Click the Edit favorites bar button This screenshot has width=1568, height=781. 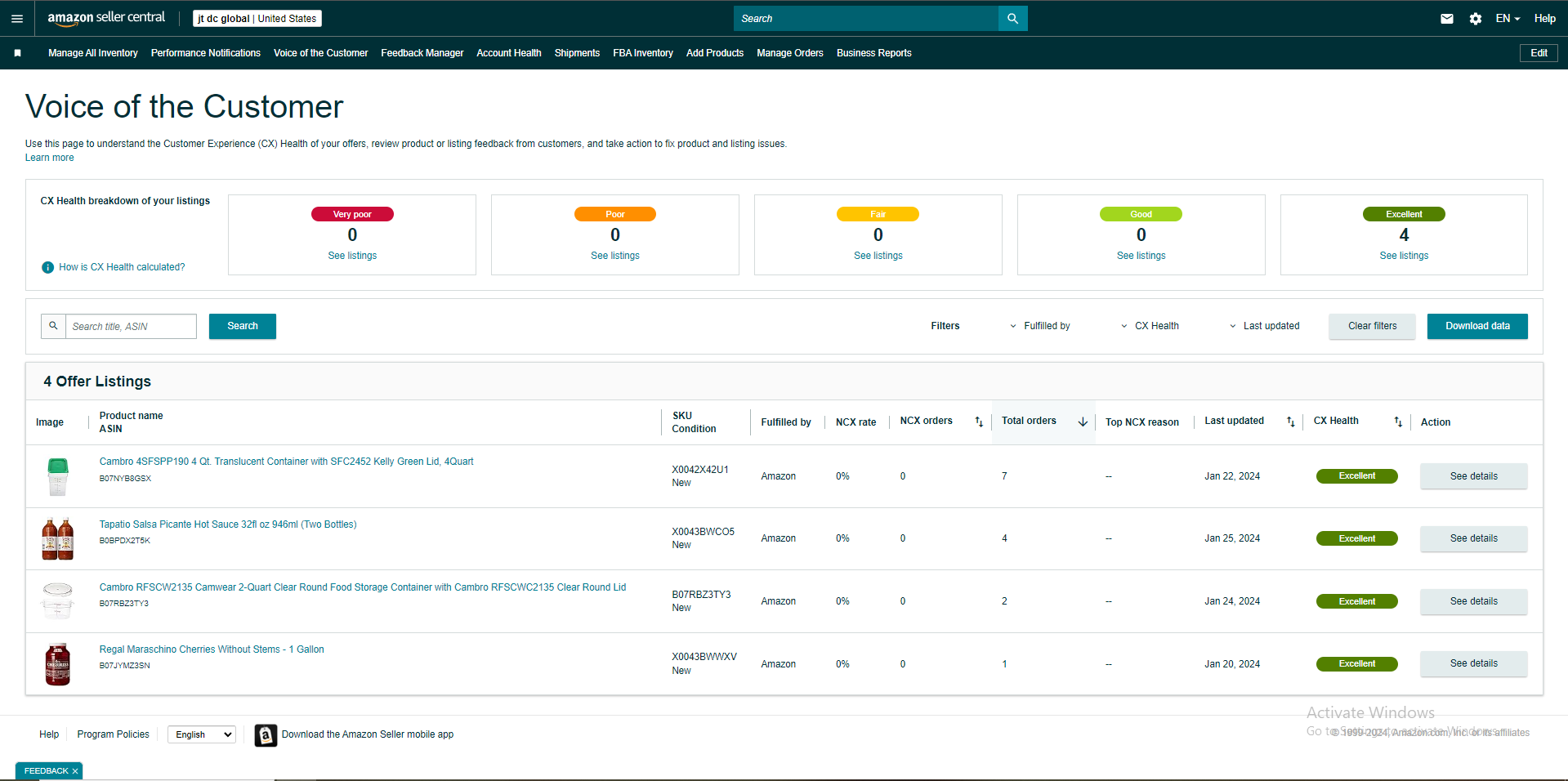tap(1539, 53)
